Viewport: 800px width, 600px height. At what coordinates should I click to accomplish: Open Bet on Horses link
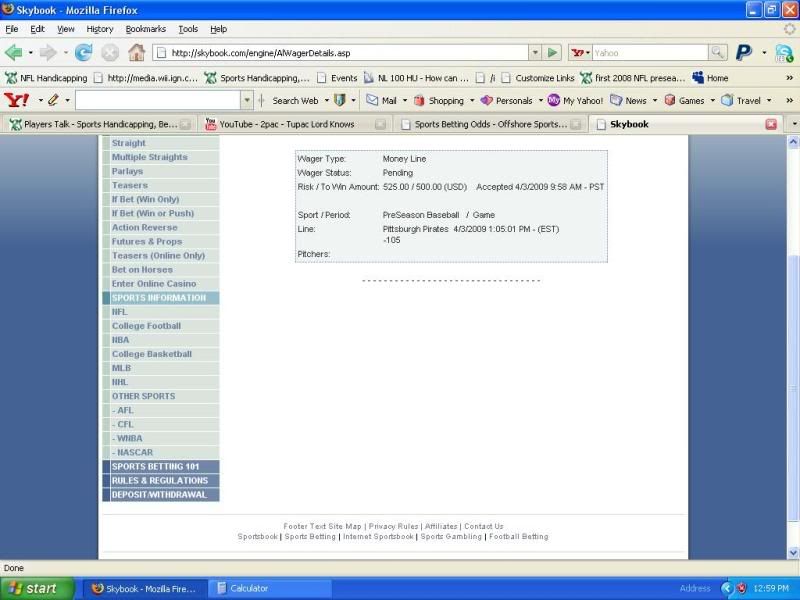pyautogui.click(x=142, y=269)
